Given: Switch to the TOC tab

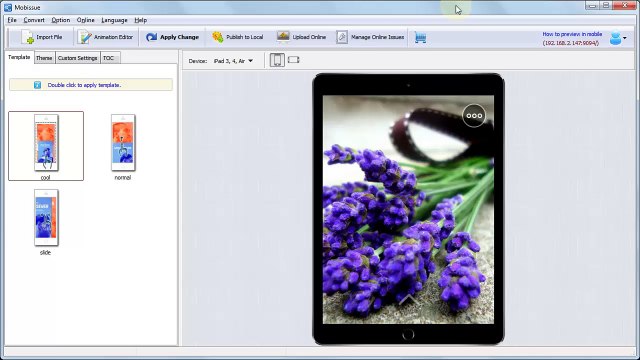Looking at the screenshot, I should pos(109,58).
